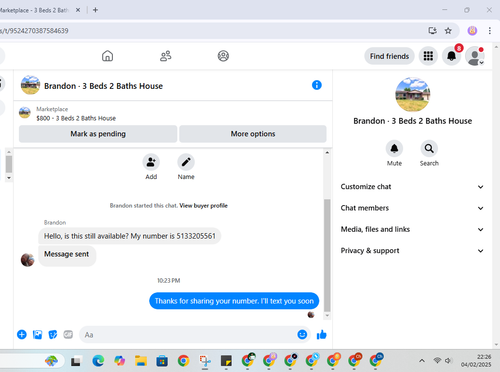Click the chat scrollbar up arrow

pos(327,153)
